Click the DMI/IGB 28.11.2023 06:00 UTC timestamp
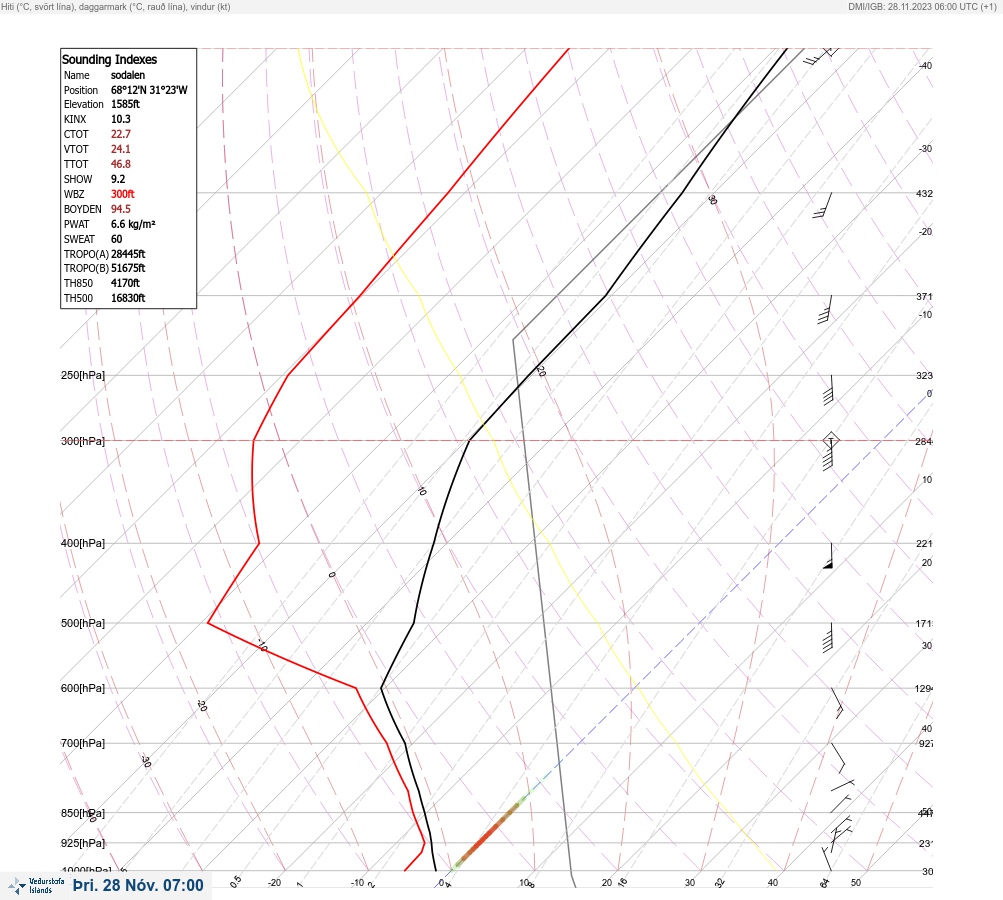The height and width of the screenshot is (900, 1003). coord(922,6)
